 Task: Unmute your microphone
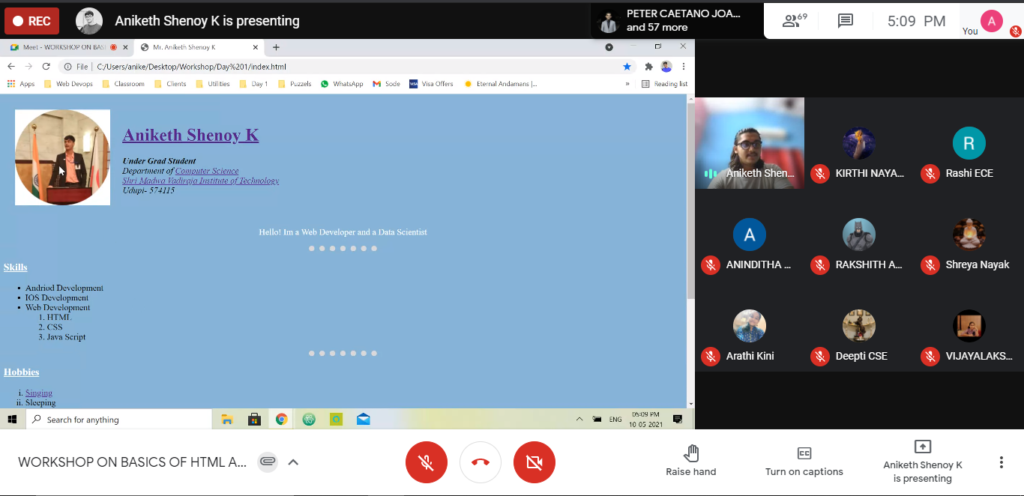tap(426, 462)
